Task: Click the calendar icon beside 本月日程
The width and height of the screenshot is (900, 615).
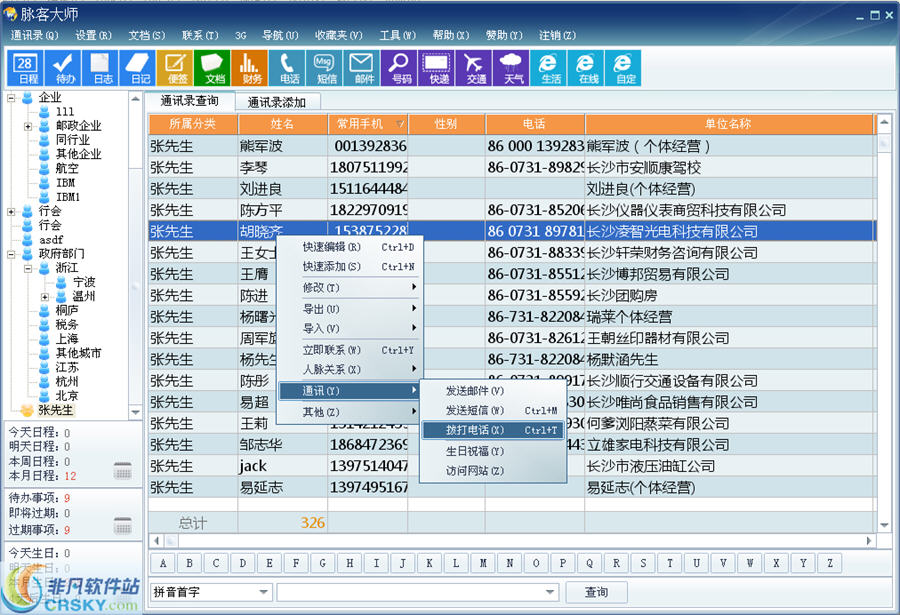Action: pyautogui.click(x=122, y=470)
